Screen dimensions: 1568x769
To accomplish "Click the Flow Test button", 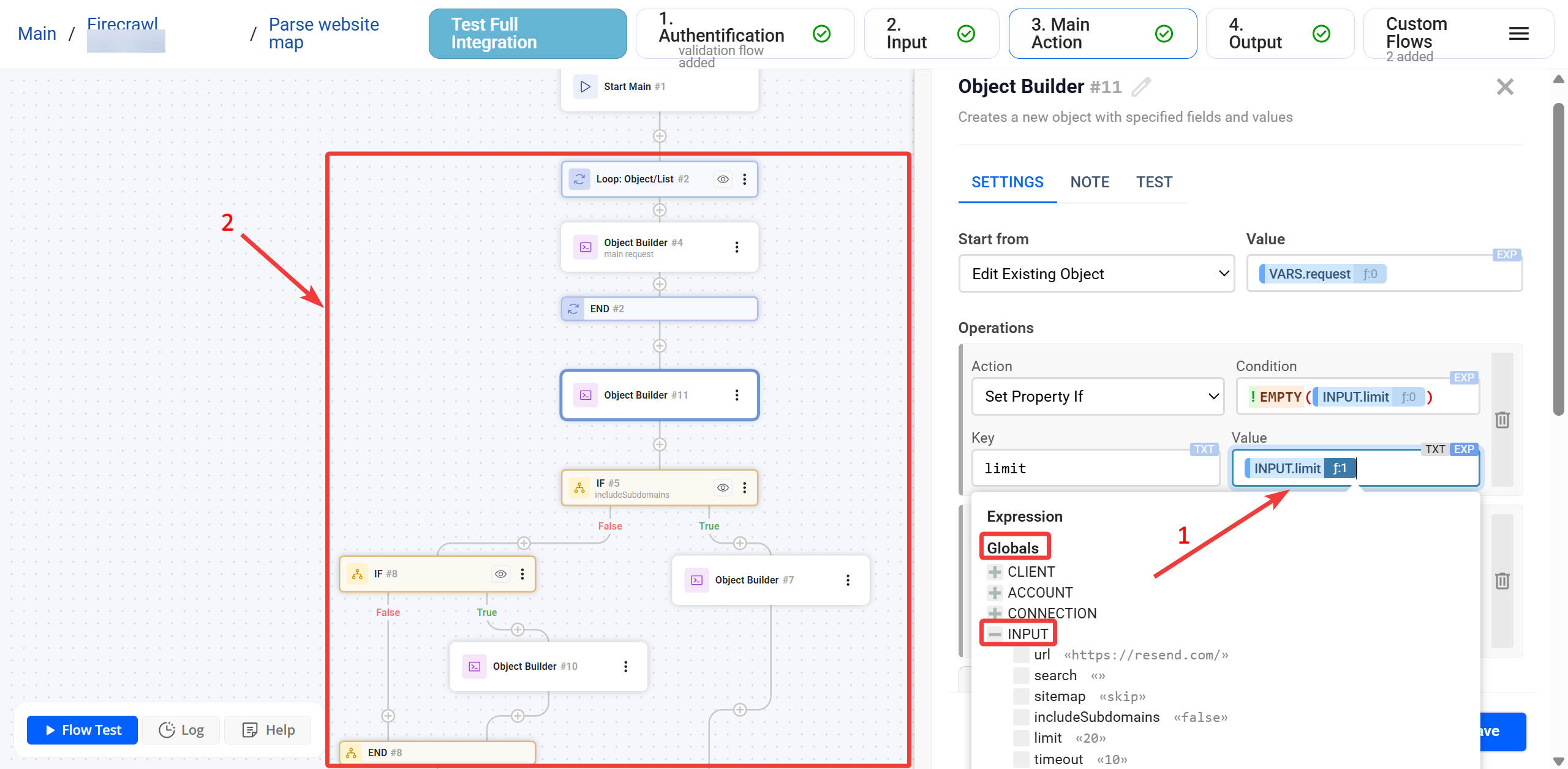I will (x=83, y=730).
